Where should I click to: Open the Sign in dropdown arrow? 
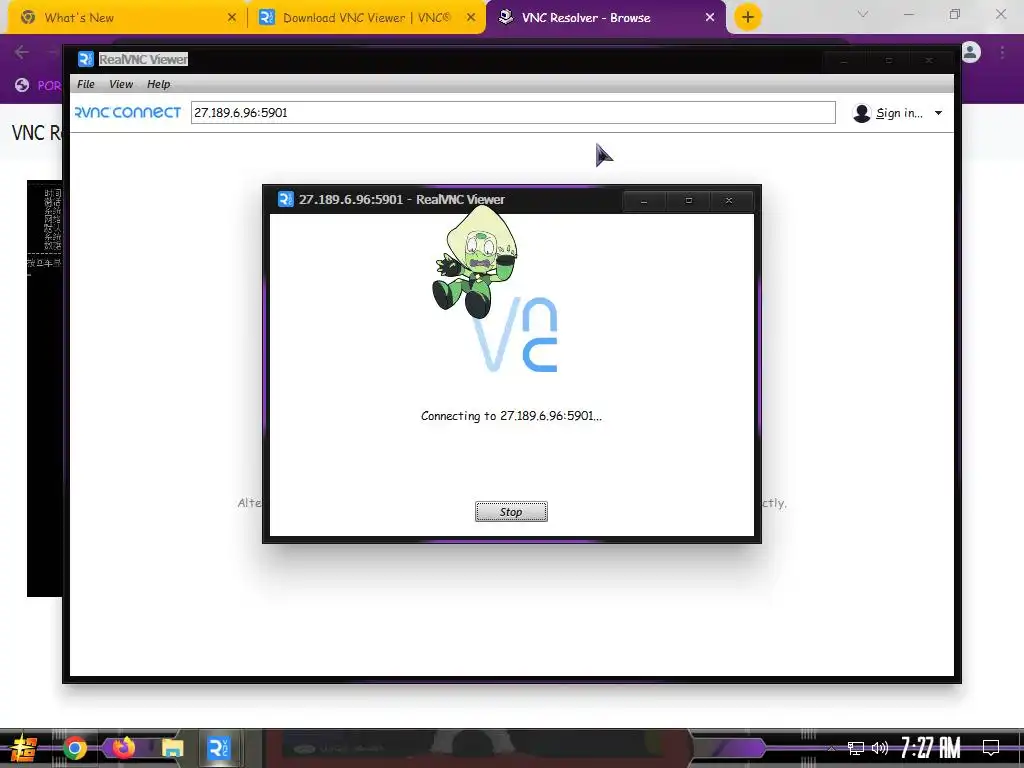coord(938,113)
